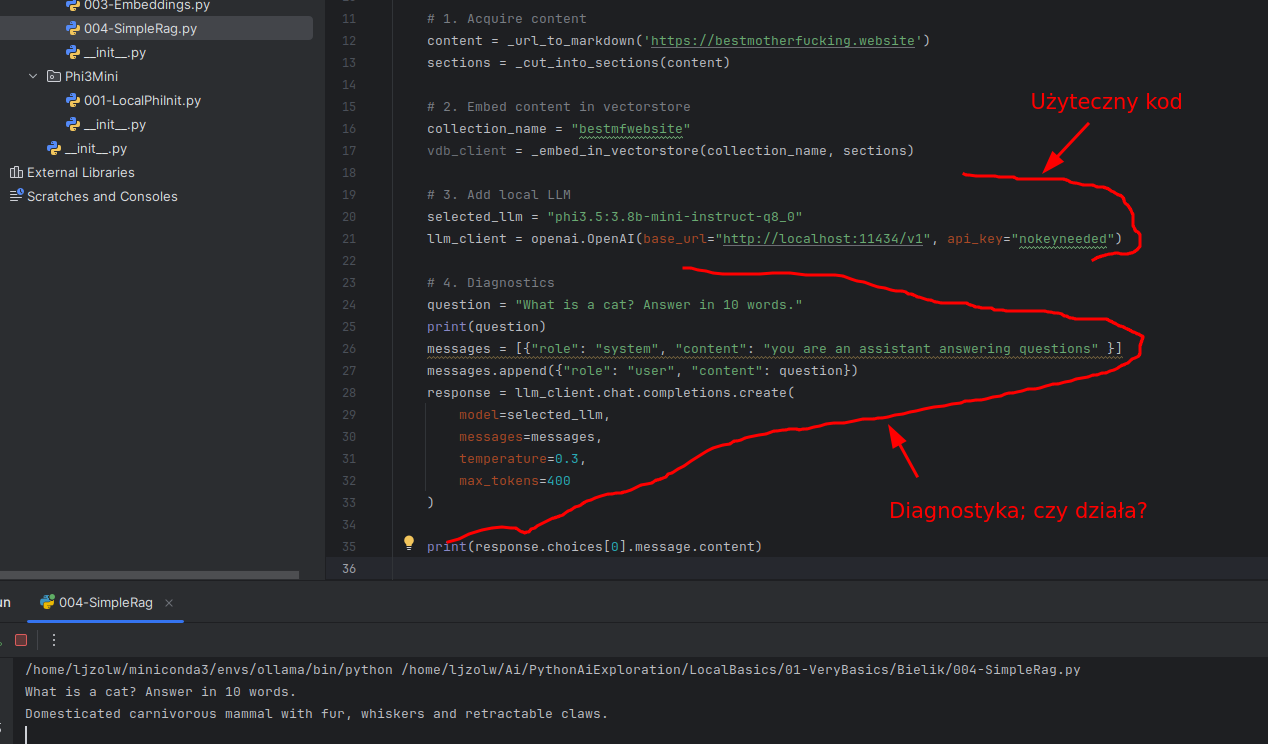Collapse the Phi3Mini folder chevron

(x=33, y=77)
